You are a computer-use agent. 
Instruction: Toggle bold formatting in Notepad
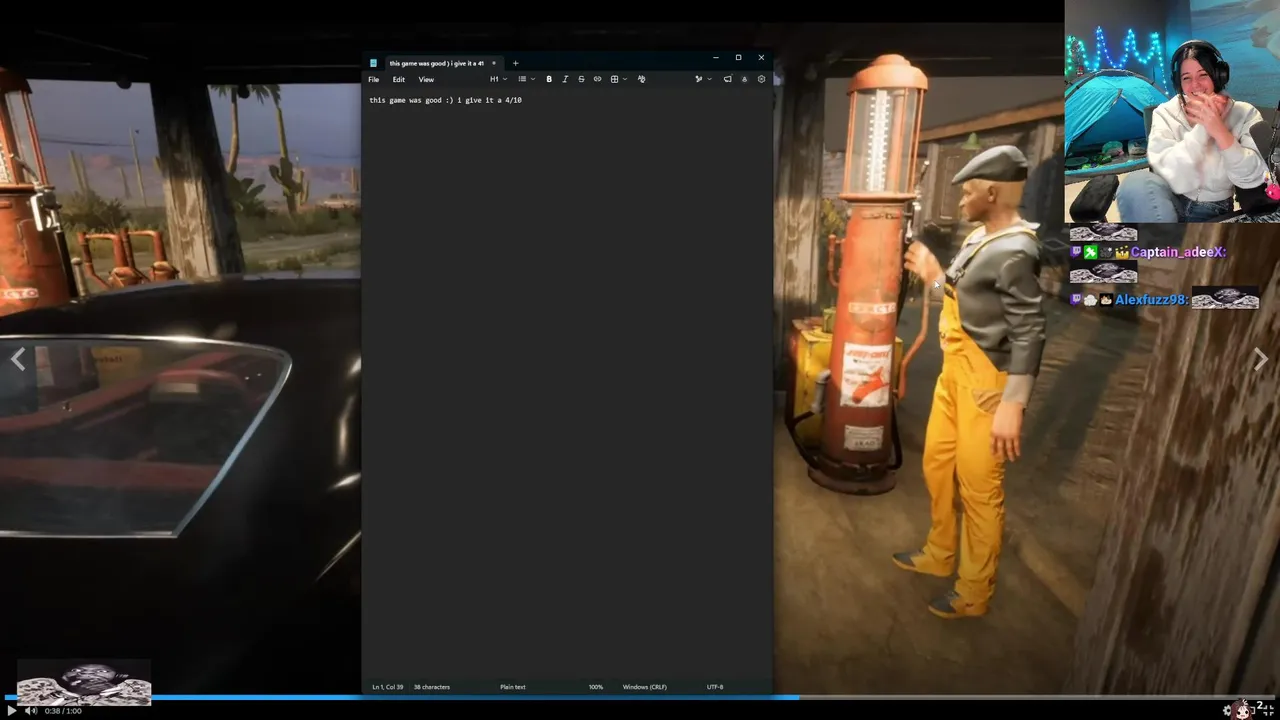549,79
